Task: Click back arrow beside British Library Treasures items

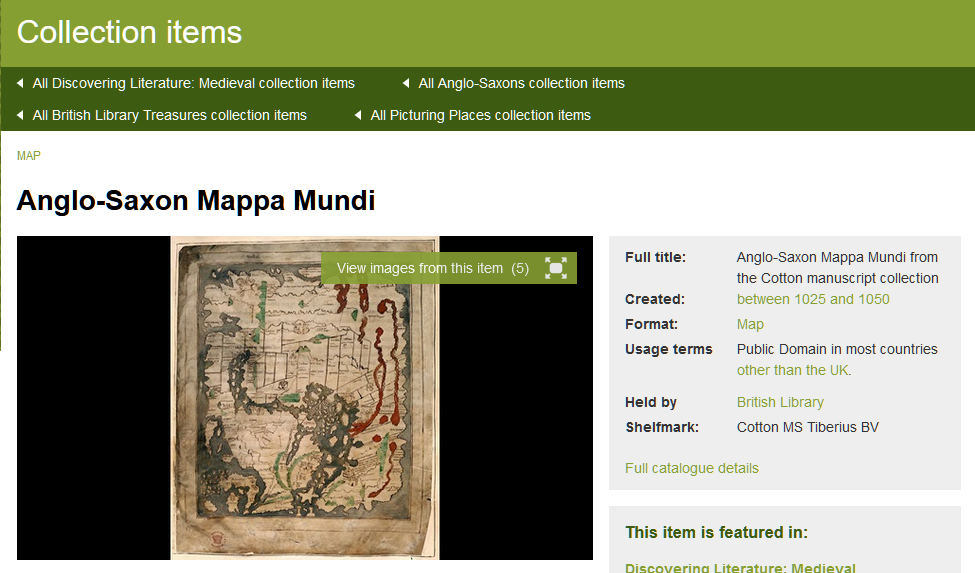Action: pyautogui.click(x=21, y=115)
